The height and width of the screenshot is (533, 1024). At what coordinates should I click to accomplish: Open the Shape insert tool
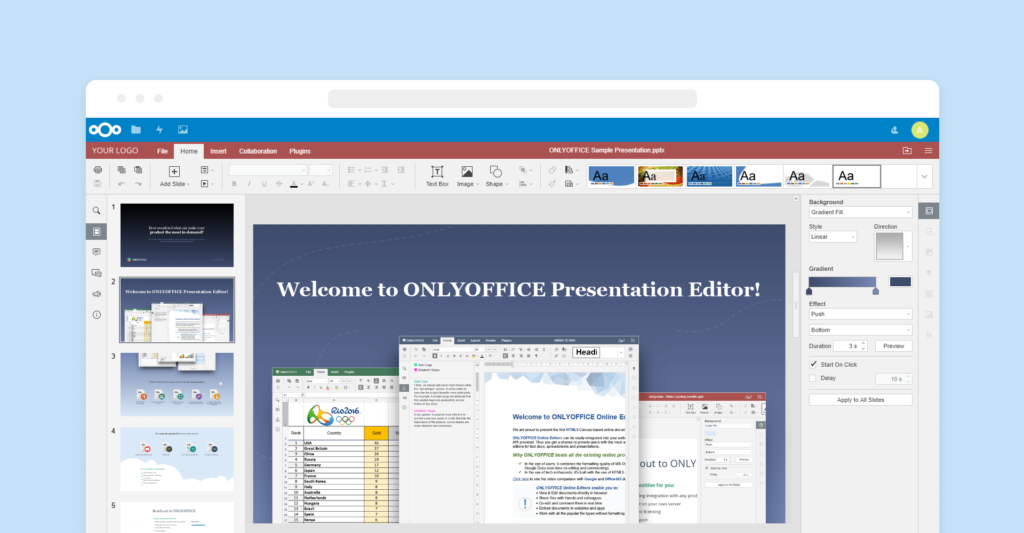click(x=496, y=176)
